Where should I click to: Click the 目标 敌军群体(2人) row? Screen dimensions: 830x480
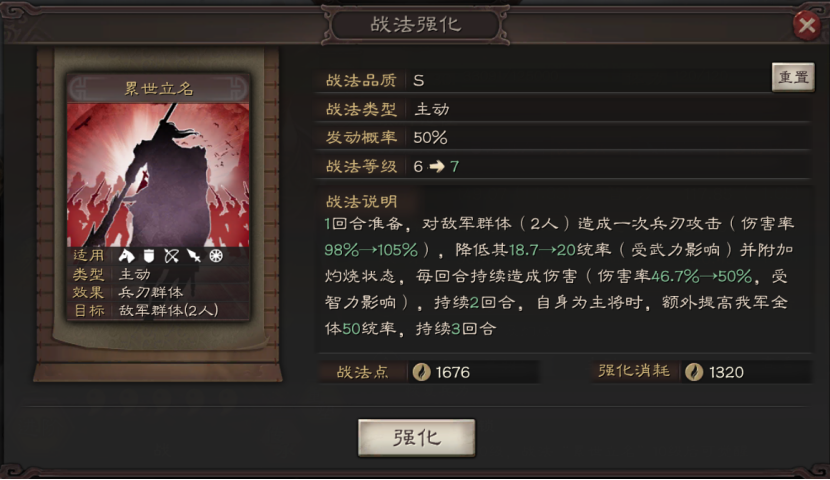[x=158, y=311]
